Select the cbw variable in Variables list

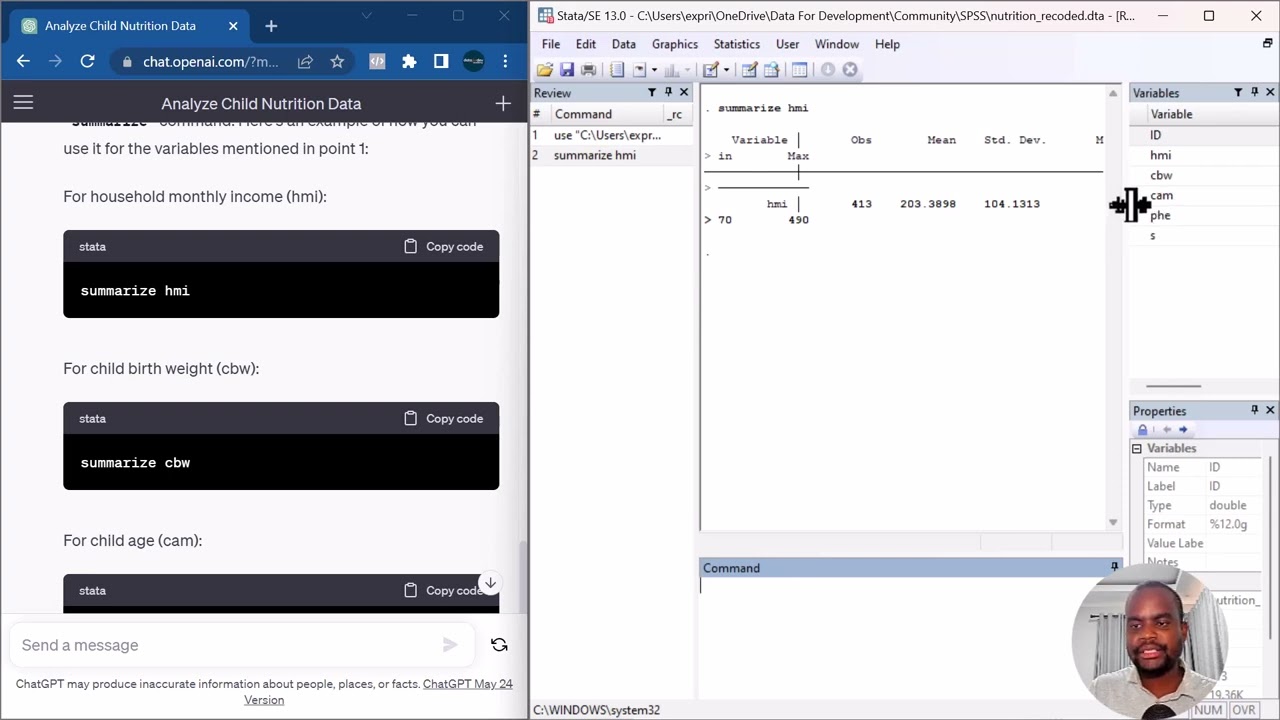point(1204,175)
